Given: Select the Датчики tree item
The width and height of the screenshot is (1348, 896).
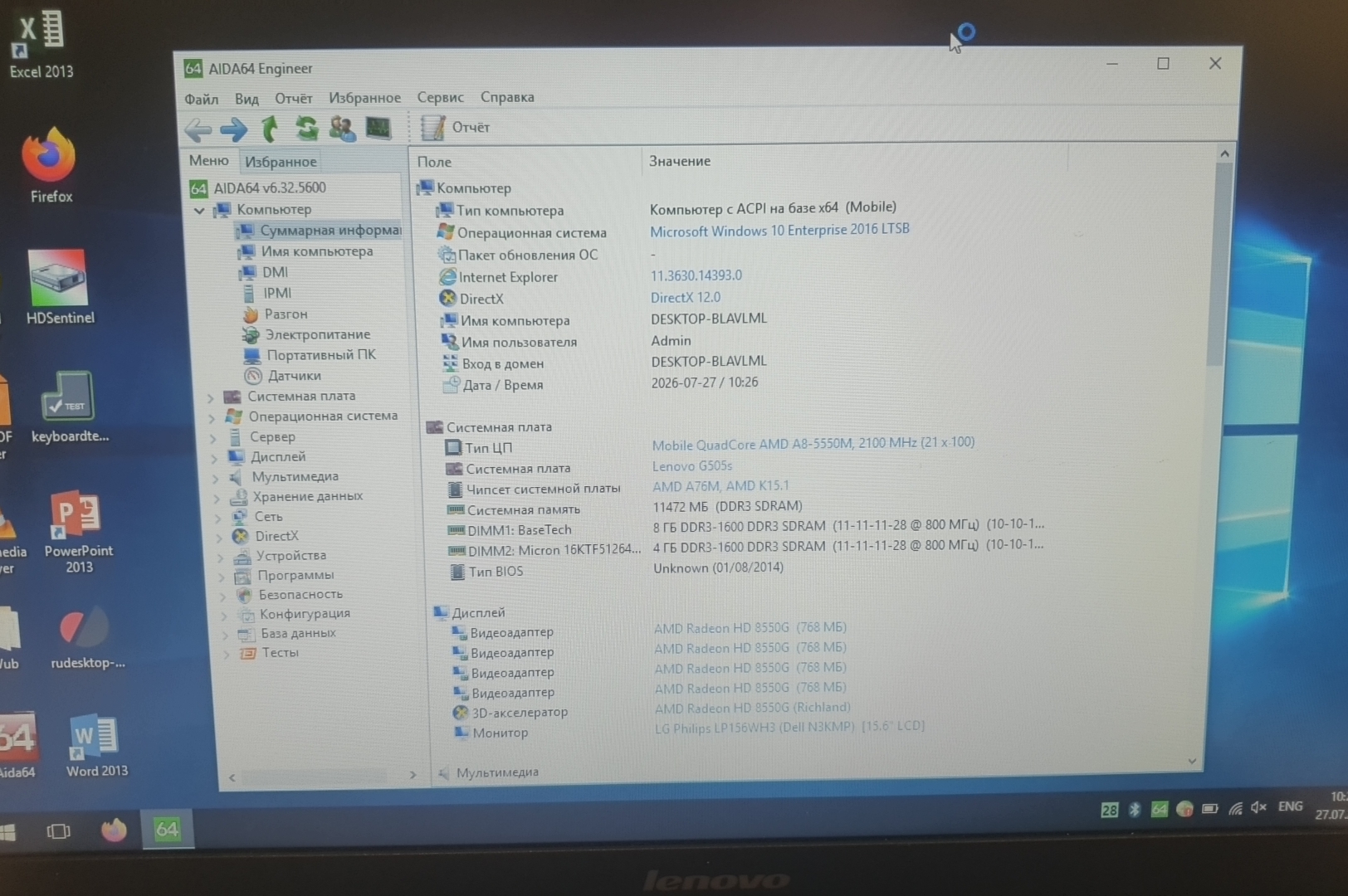Looking at the screenshot, I should tap(283, 376).
